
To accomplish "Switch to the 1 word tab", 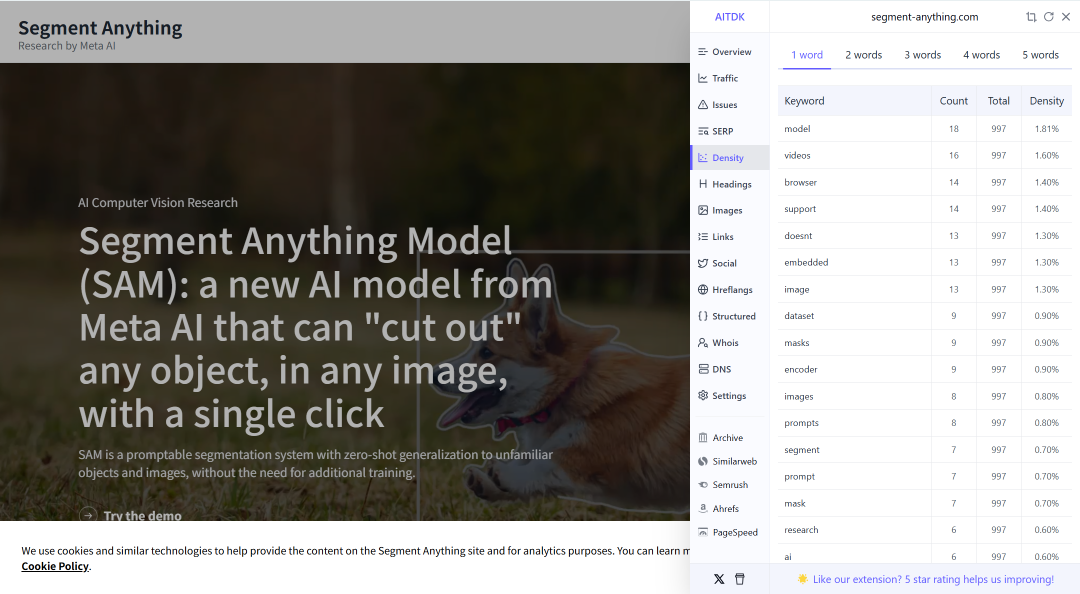I will tap(807, 55).
